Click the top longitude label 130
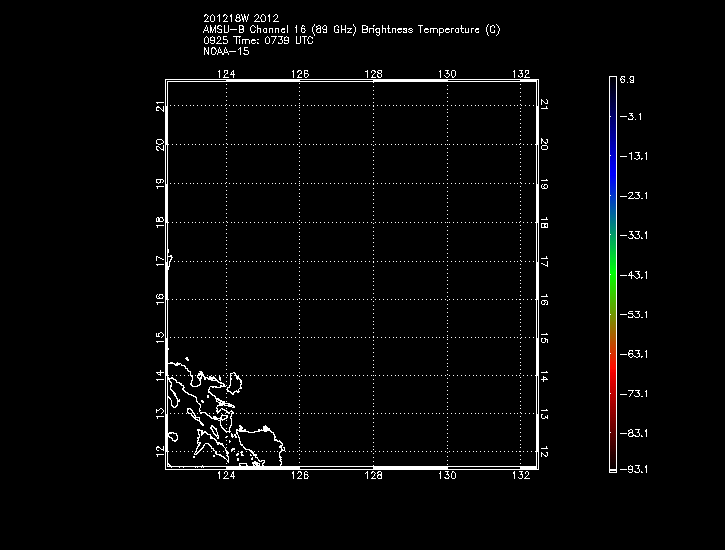 [447, 74]
